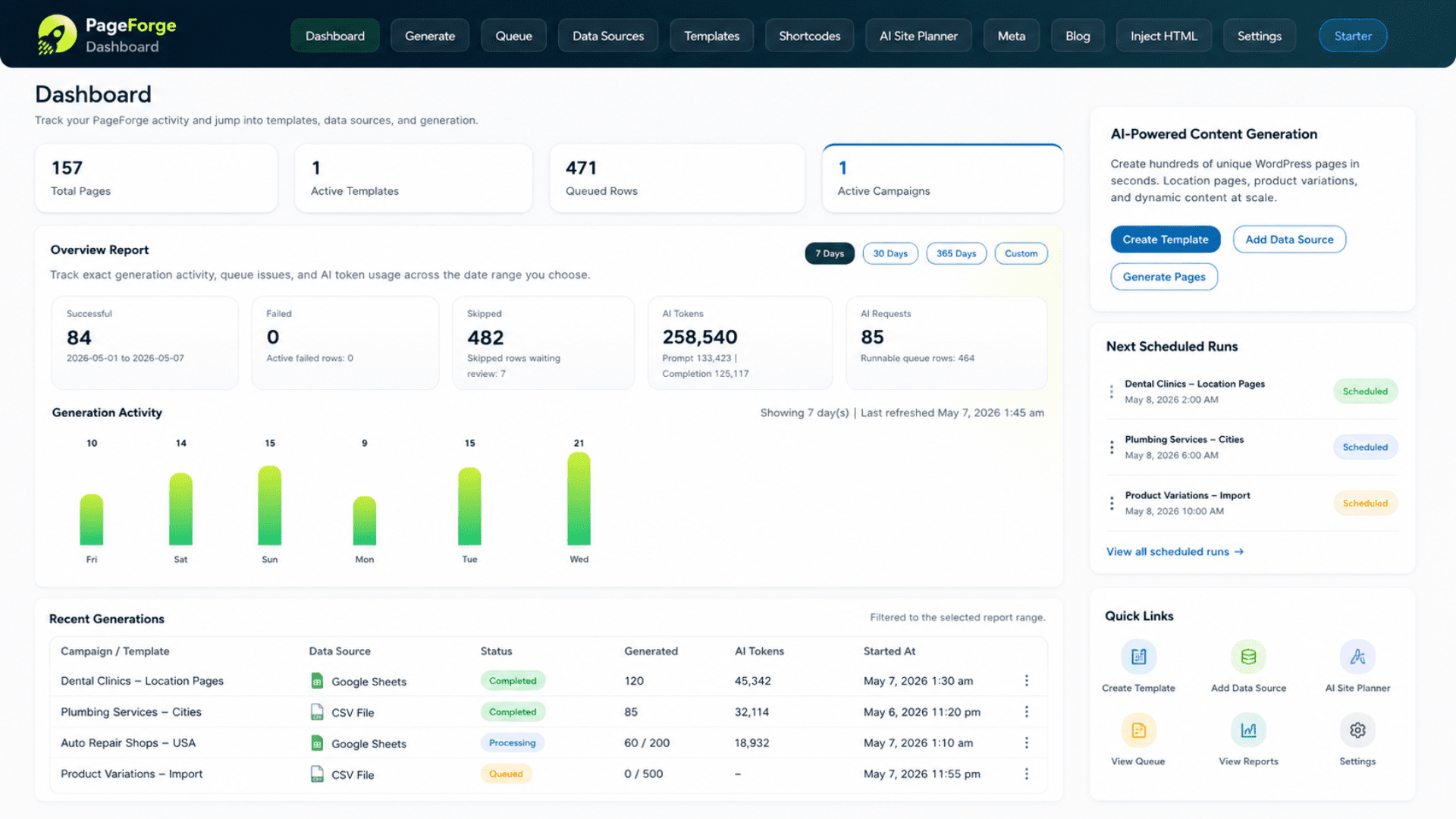Screen dimensions: 1456x819
Task: Open options for Product Variations scheduled run
Action: click(1112, 504)
